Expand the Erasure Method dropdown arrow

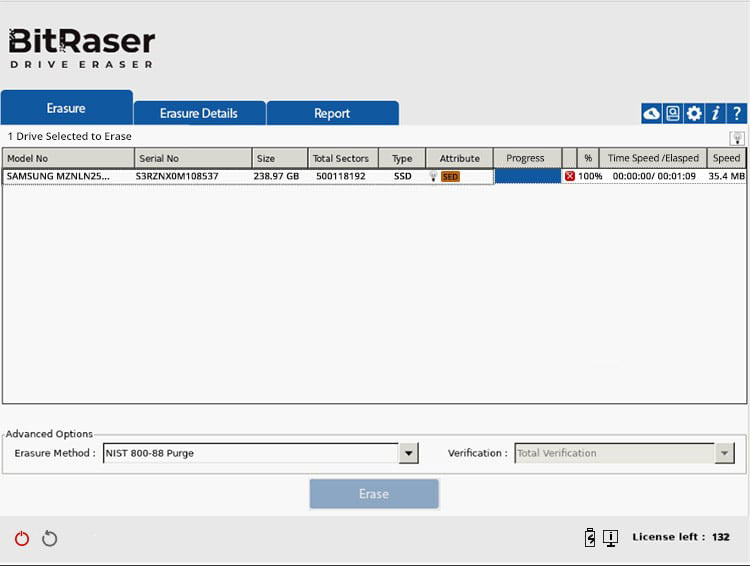[x=408, y=453]
